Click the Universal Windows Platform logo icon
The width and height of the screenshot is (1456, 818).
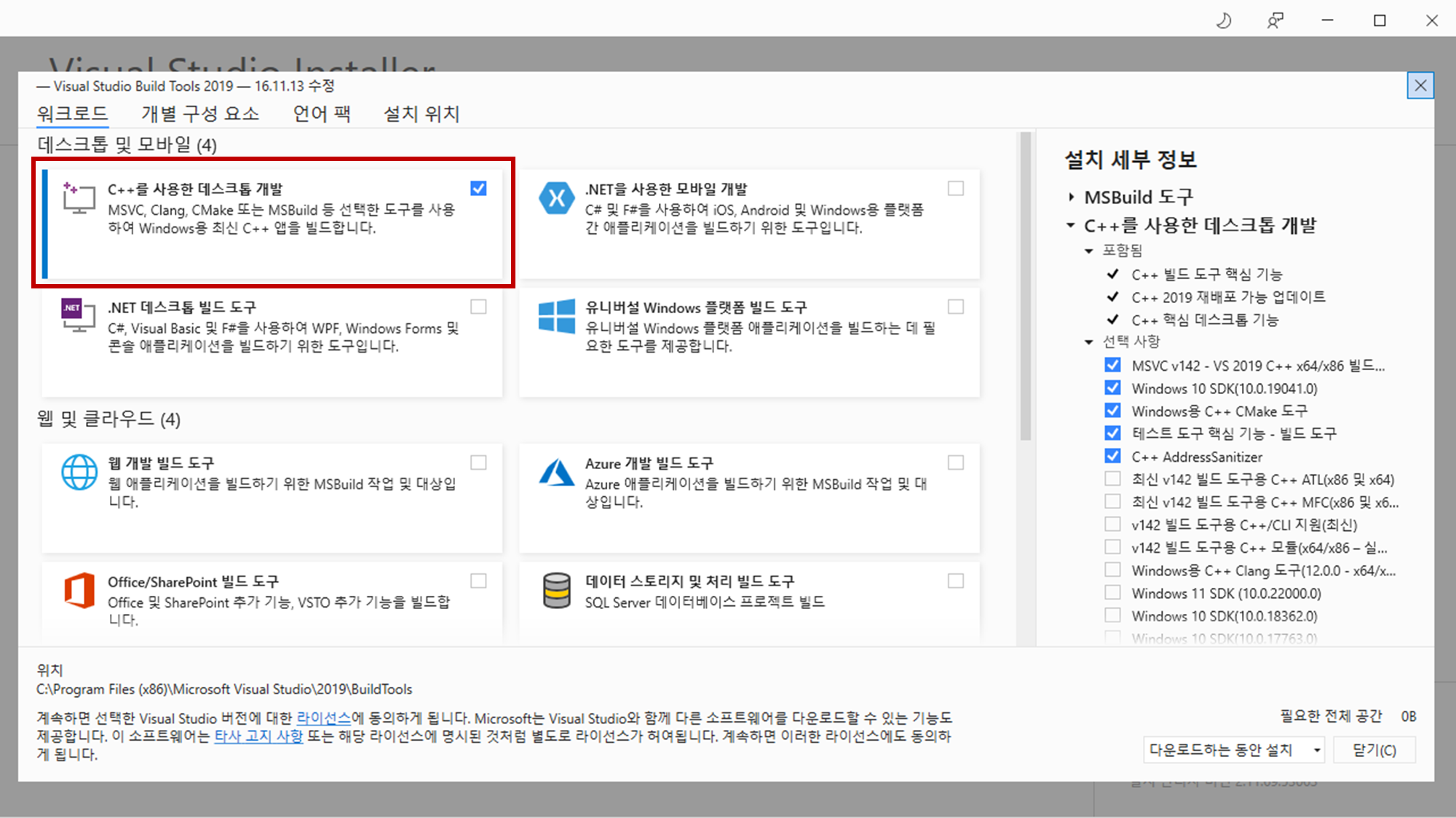click(x=556, y=317)
